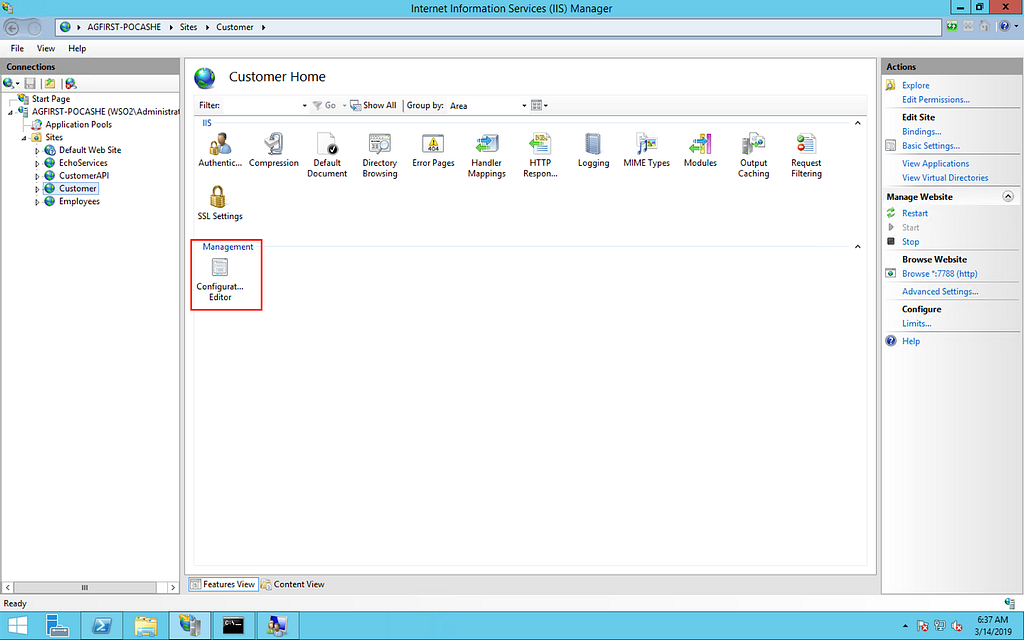Click View Virtual Directories link
Viewport: 1024px width, 640px height.
pos(945,178)
